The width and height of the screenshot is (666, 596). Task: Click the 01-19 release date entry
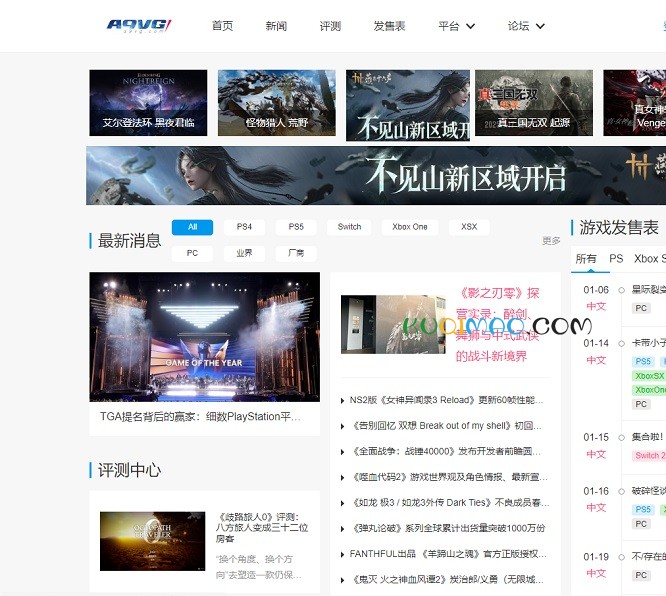point(596,557)
